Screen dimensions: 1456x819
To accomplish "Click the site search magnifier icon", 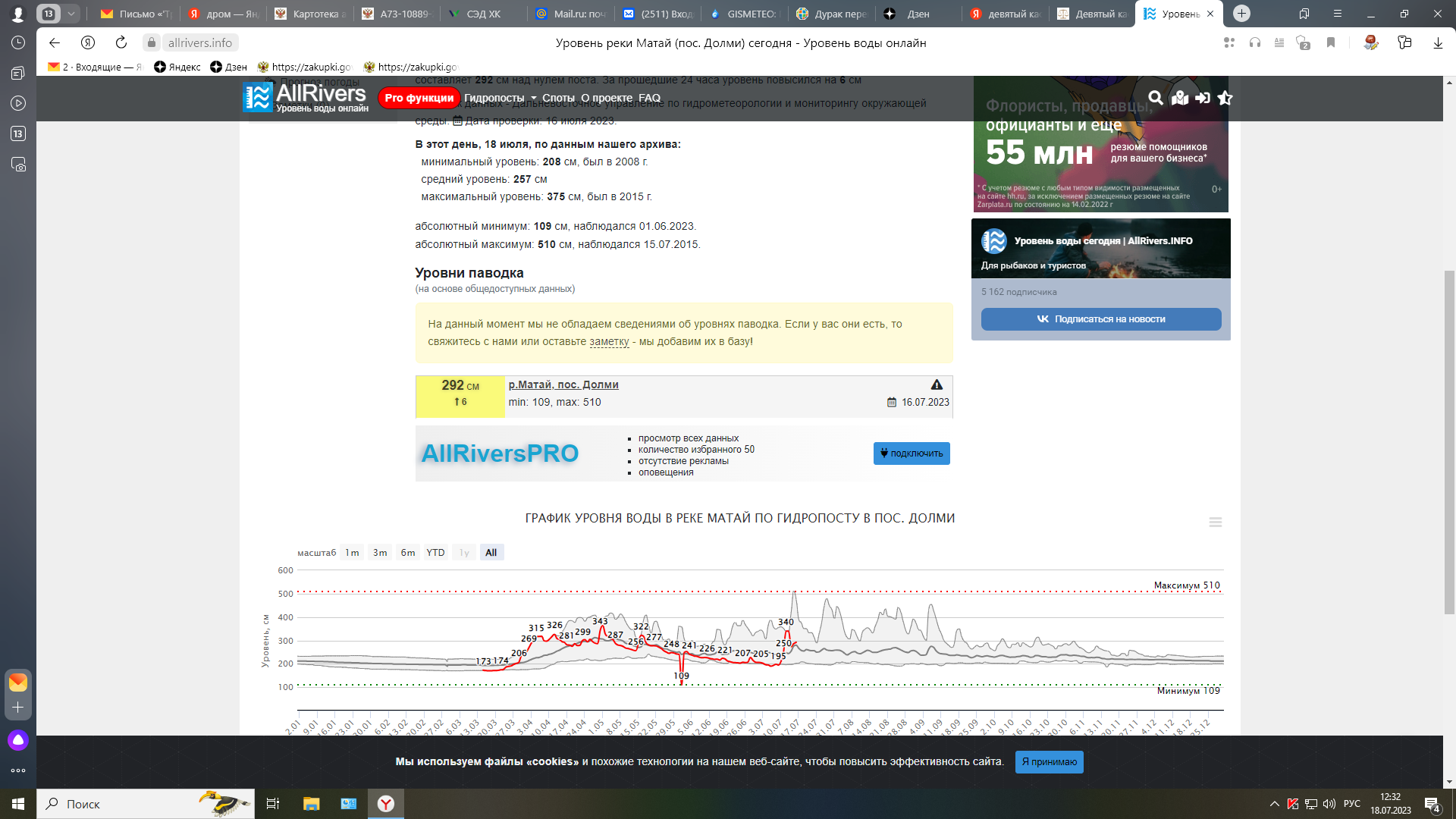I will pos(1155,98).
